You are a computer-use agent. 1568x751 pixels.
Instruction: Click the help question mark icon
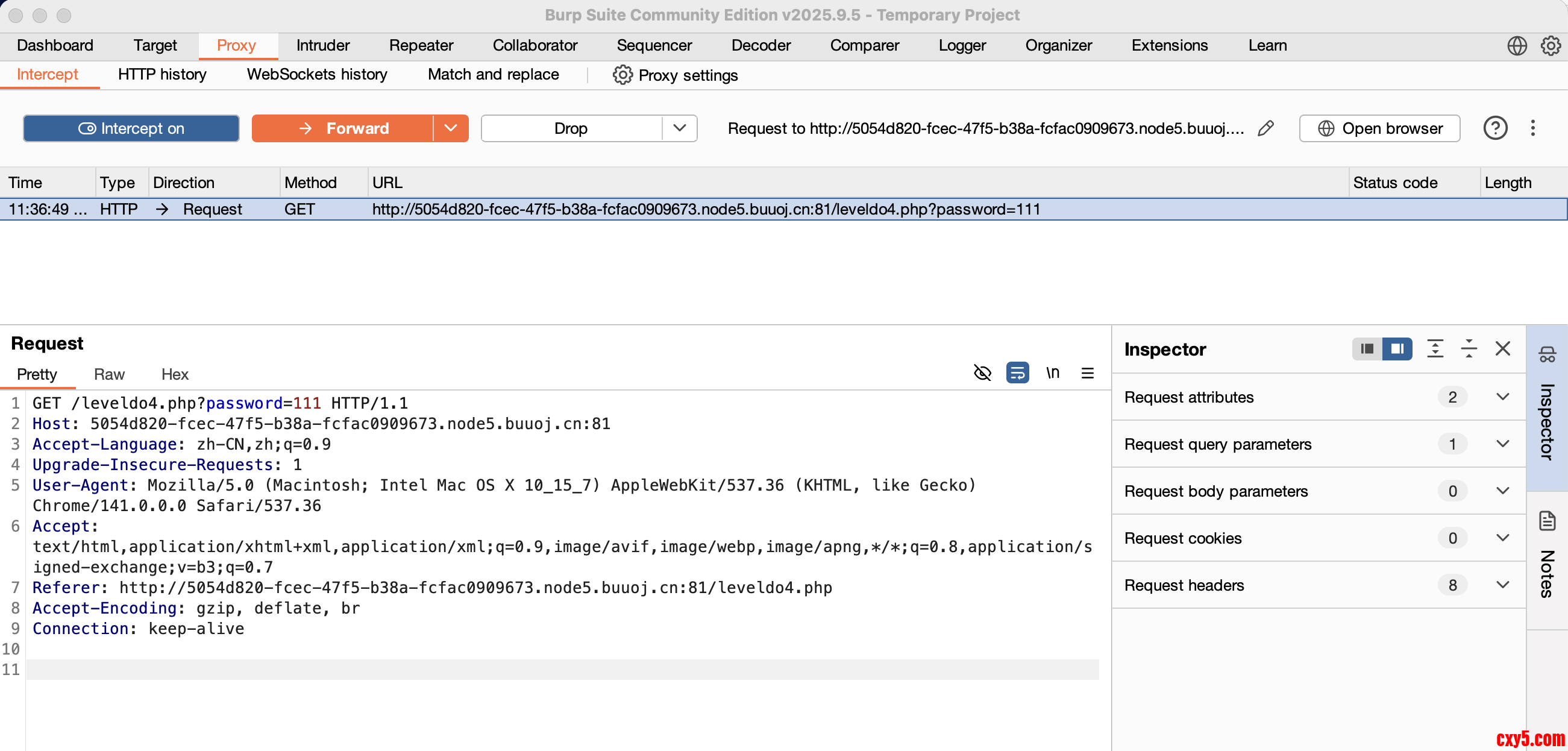[x=1495, y=128]
